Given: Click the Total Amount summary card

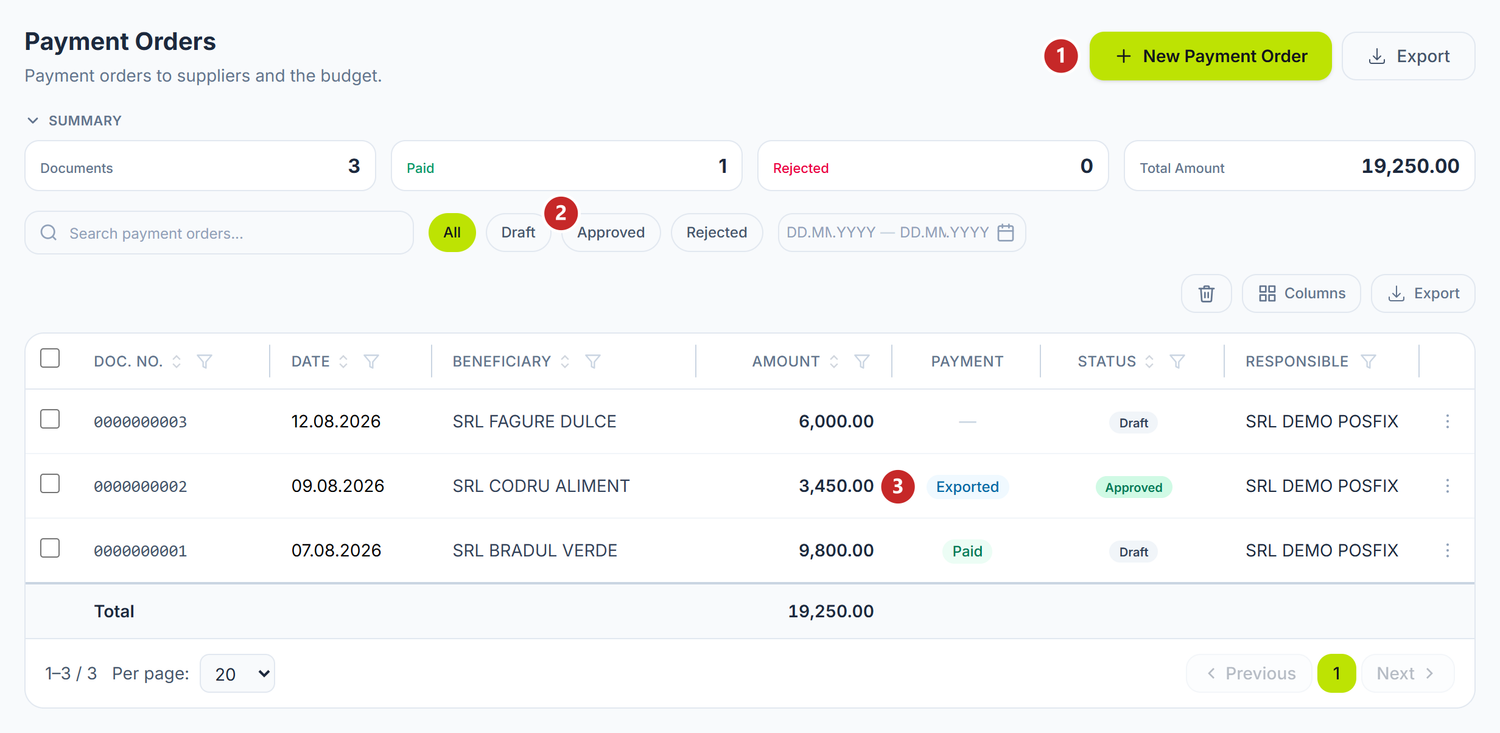Looking at the screenshot, I should click(x=1299, y=166).
